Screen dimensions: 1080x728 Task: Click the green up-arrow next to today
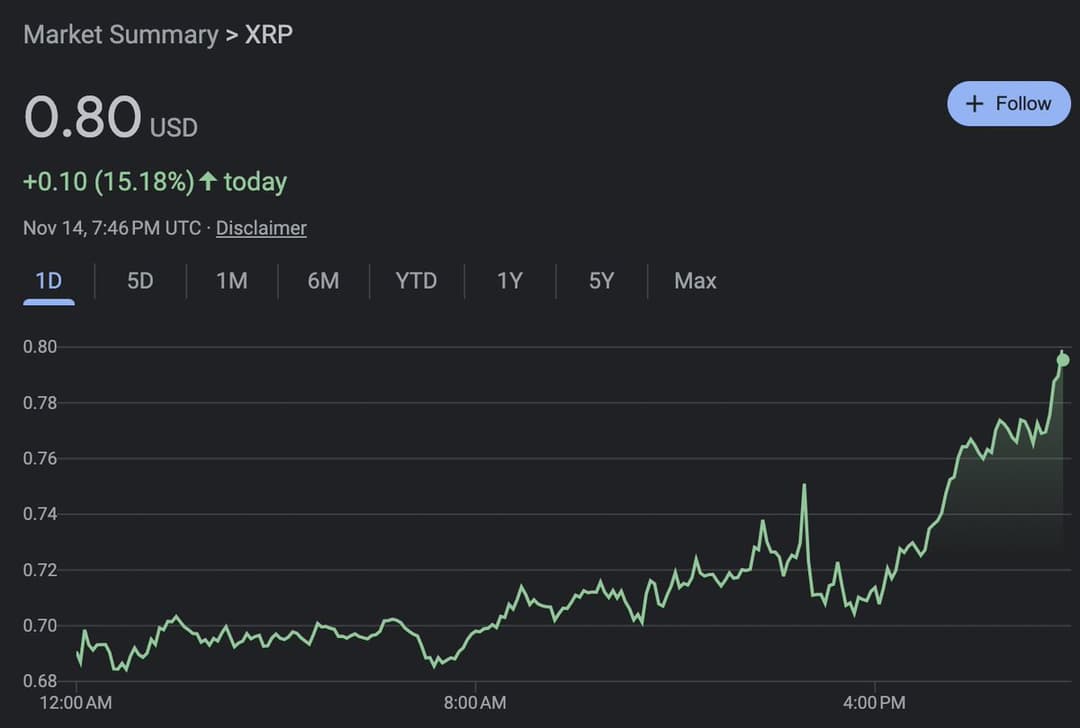coord(208,181)
